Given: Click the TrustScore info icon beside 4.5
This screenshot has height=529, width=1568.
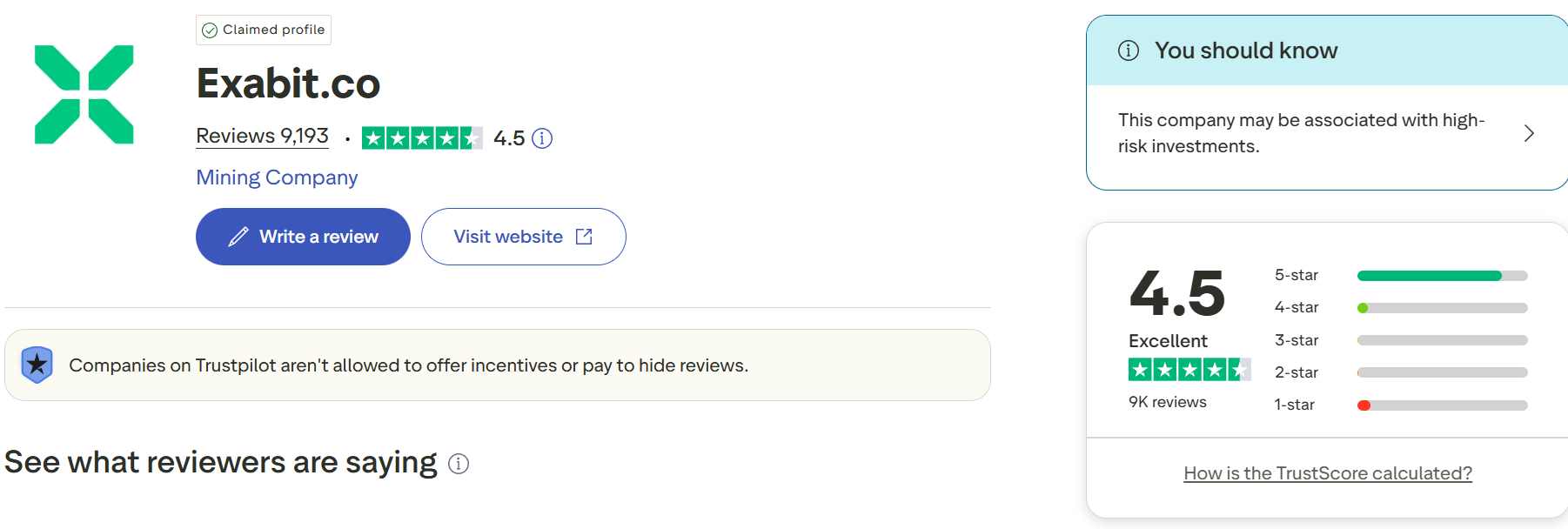Looking at the screenshot, I should coord(542,138).
